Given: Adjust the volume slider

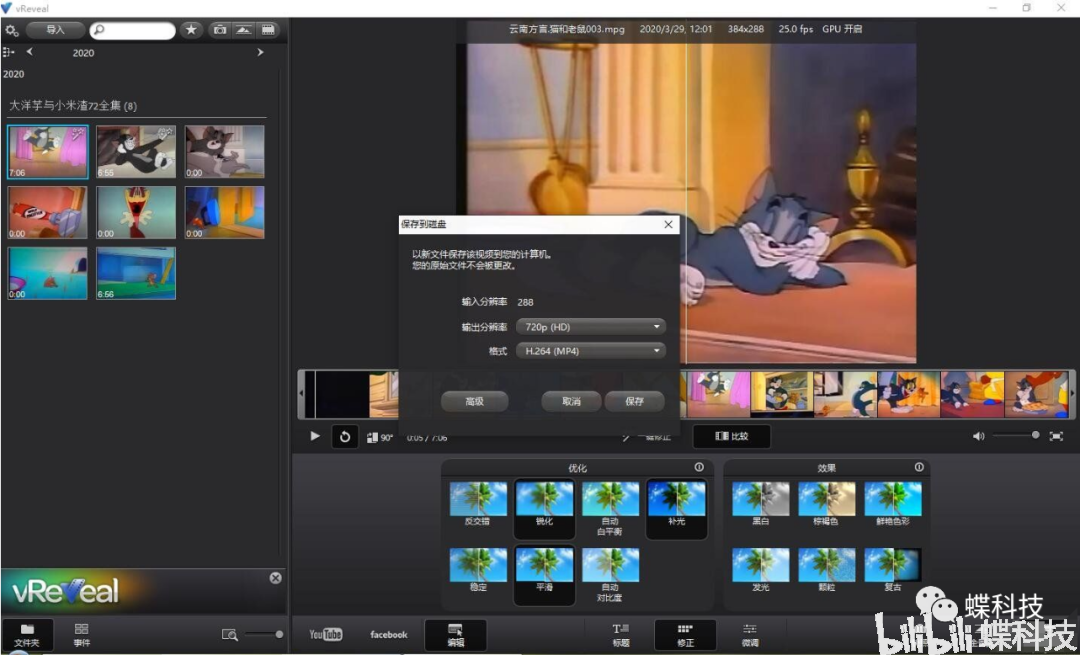Looking at the screenshot, I should [x=1016, y=435].
